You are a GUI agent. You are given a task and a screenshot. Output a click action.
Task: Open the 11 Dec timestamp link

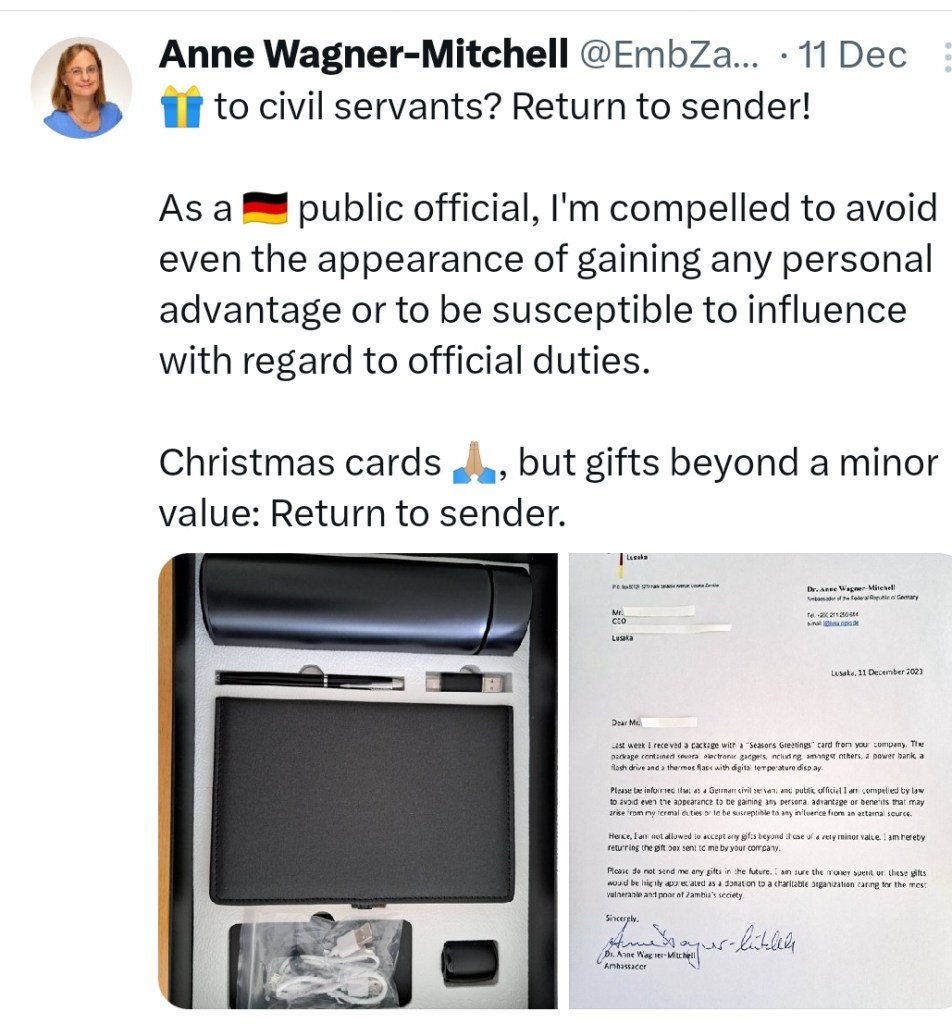click(852, 54)
